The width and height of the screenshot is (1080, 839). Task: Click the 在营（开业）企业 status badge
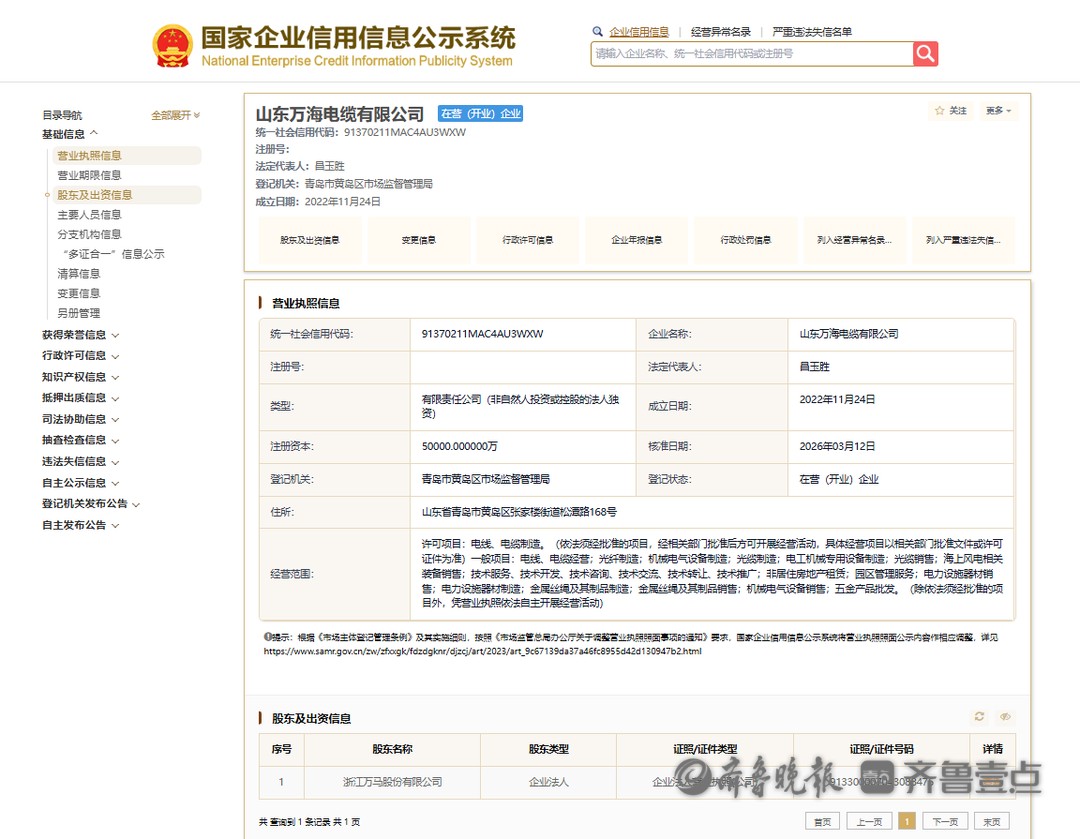[481, 114]
